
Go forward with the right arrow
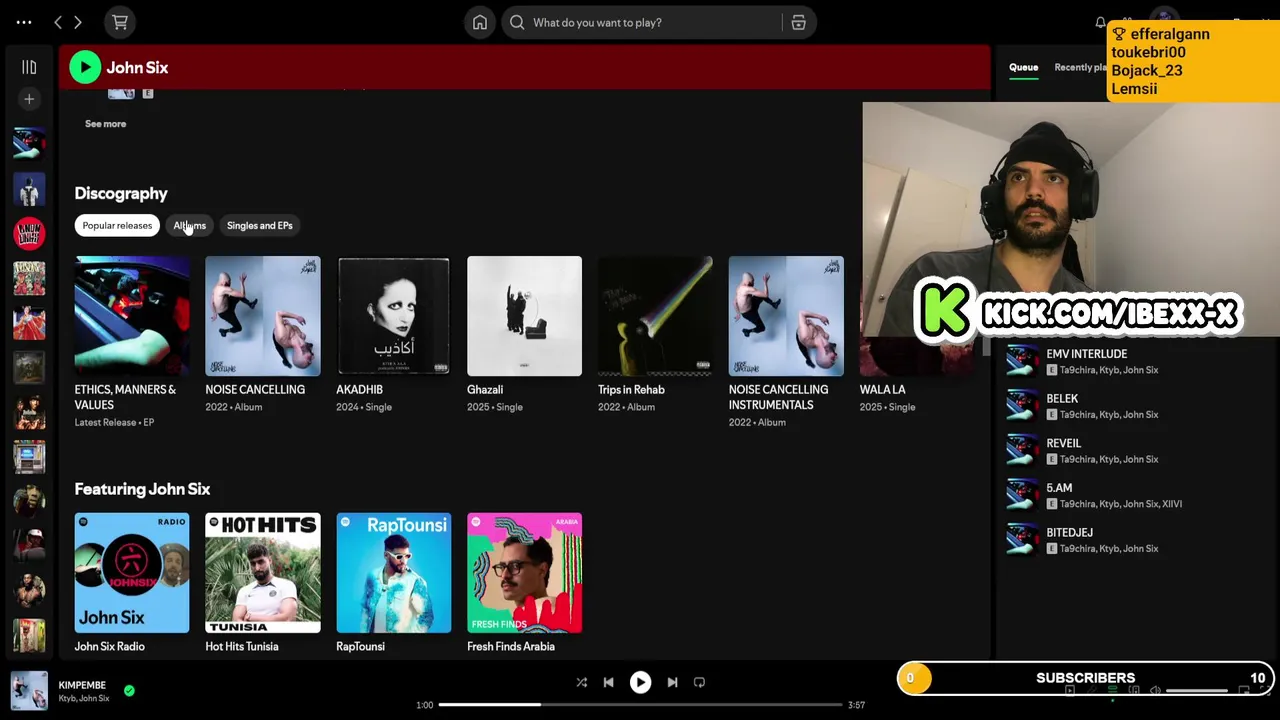coord(78,22)
